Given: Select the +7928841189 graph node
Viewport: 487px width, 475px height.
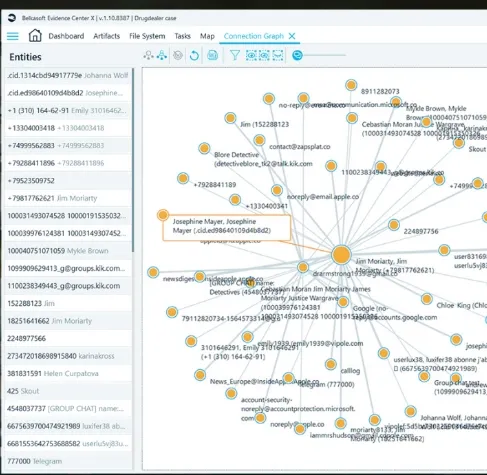Looking at the screenshot, I should click(x=183, y=178).
